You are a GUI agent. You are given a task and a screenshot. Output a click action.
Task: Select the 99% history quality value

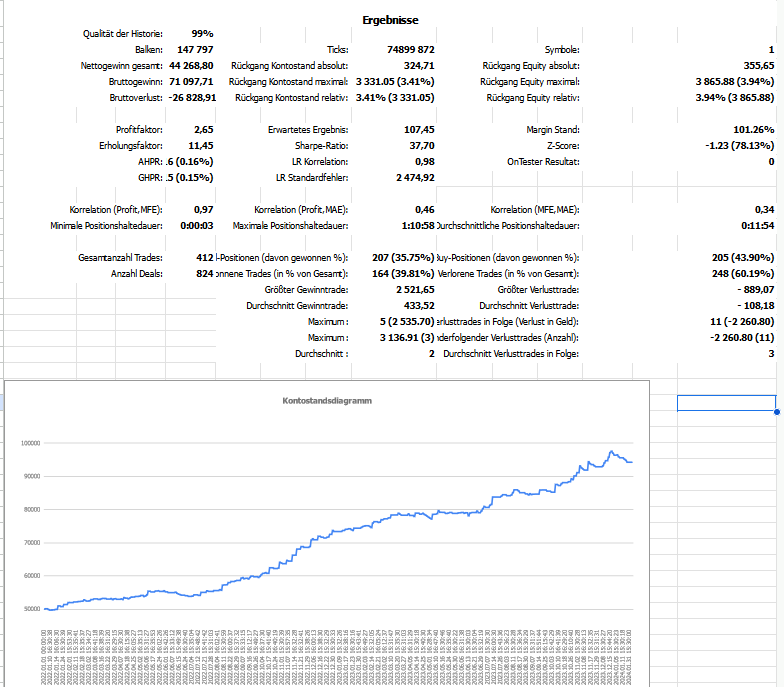[202, 34]
